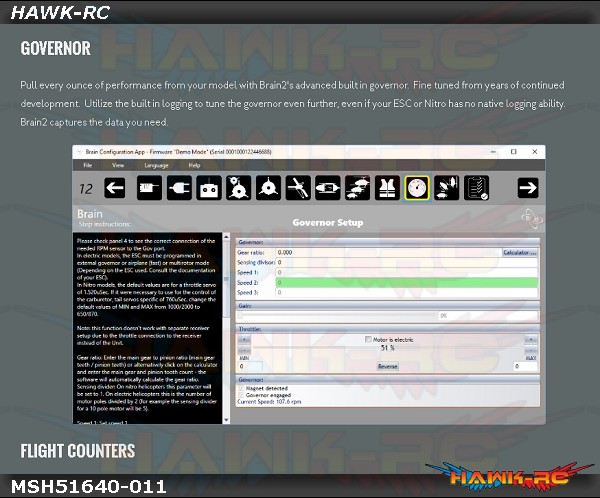Click the Speed 3 input field
Image resolution: width=600 pixels, height=498 pixels.
click(407, 292)
